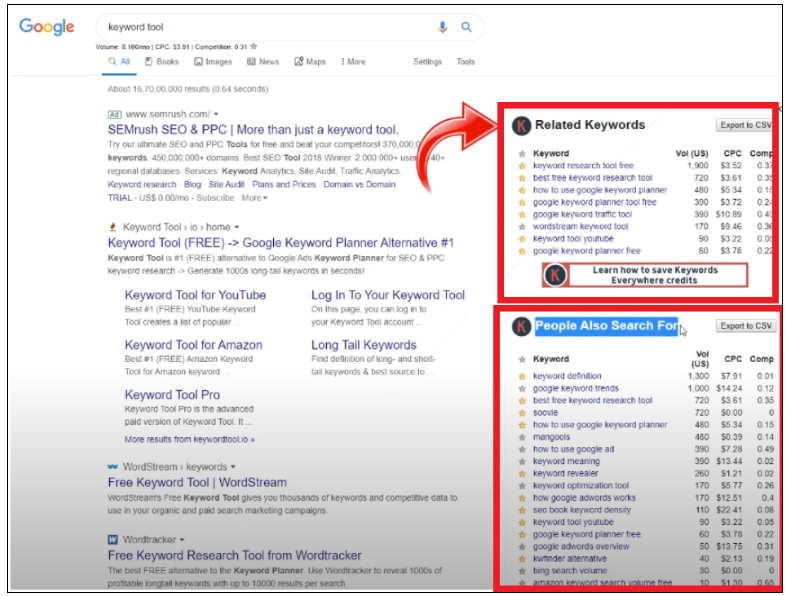Star the 'keyword tool' volume data
The width and height of the screenshot is (788, 596).
click(x=254, y=46)
